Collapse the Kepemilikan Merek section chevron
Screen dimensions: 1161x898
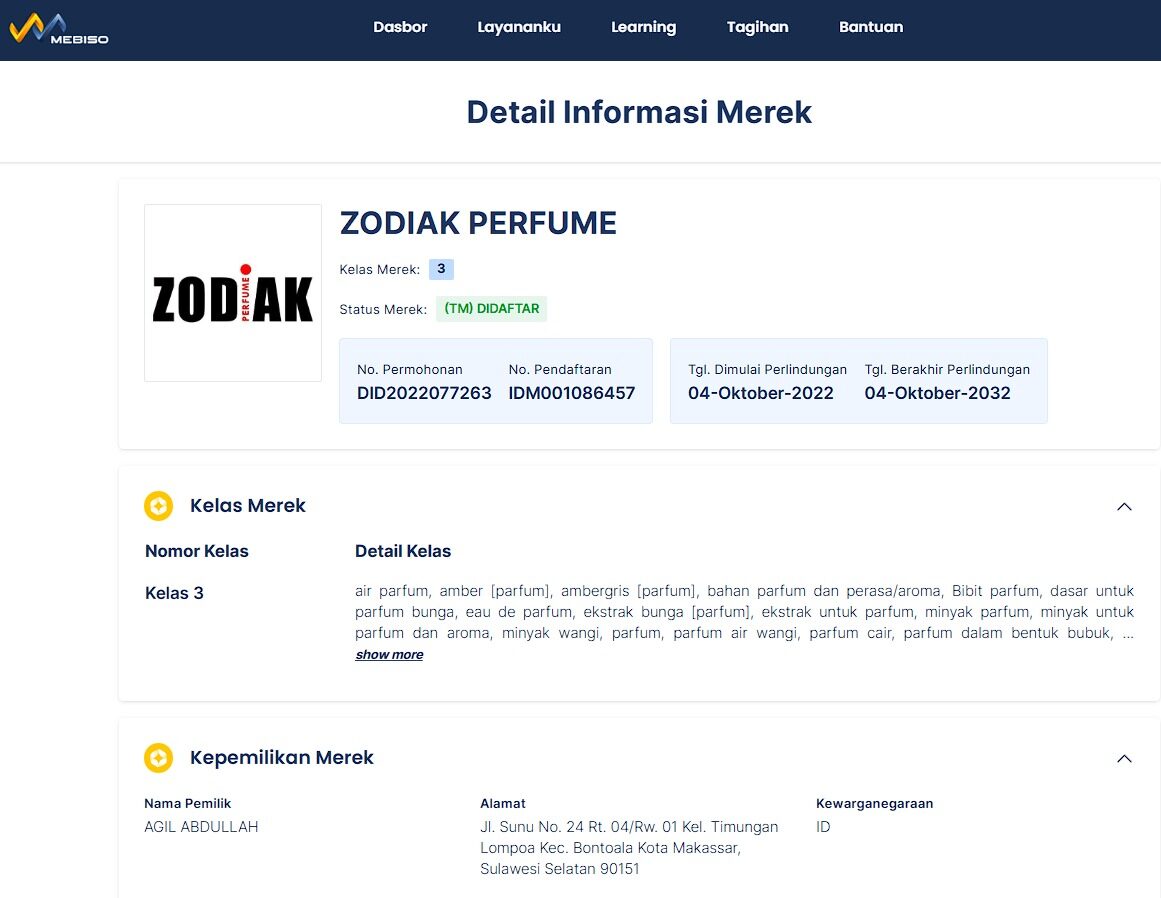pos(1124,758)
